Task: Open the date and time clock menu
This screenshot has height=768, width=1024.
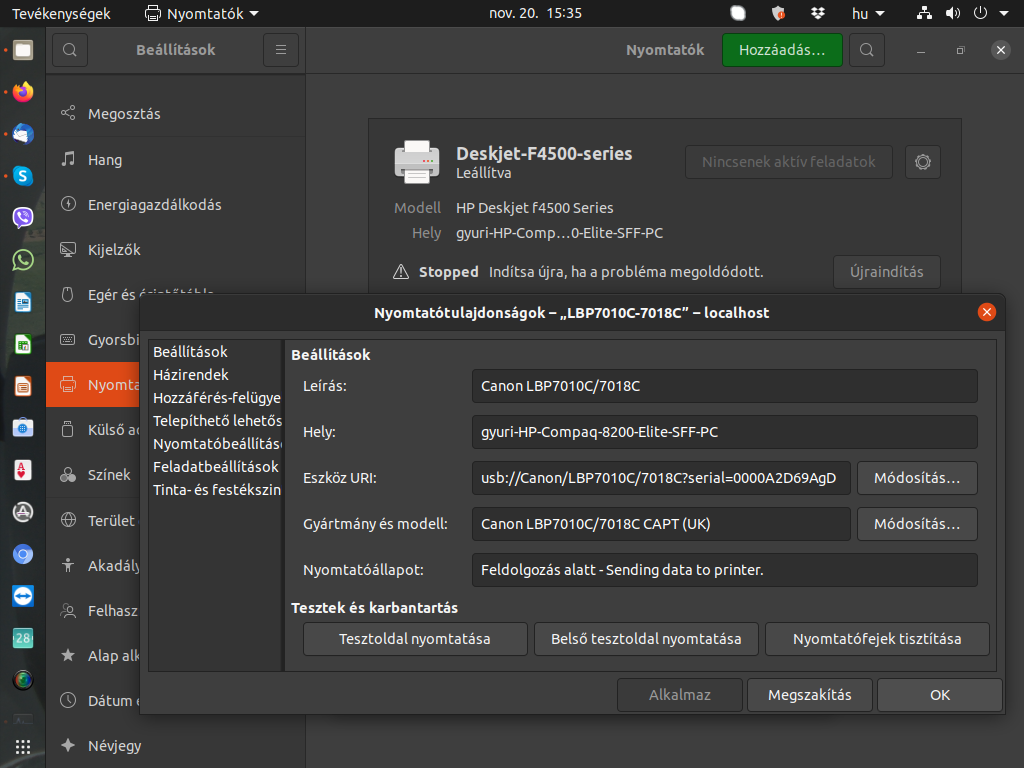Action: tap(536, 13)
